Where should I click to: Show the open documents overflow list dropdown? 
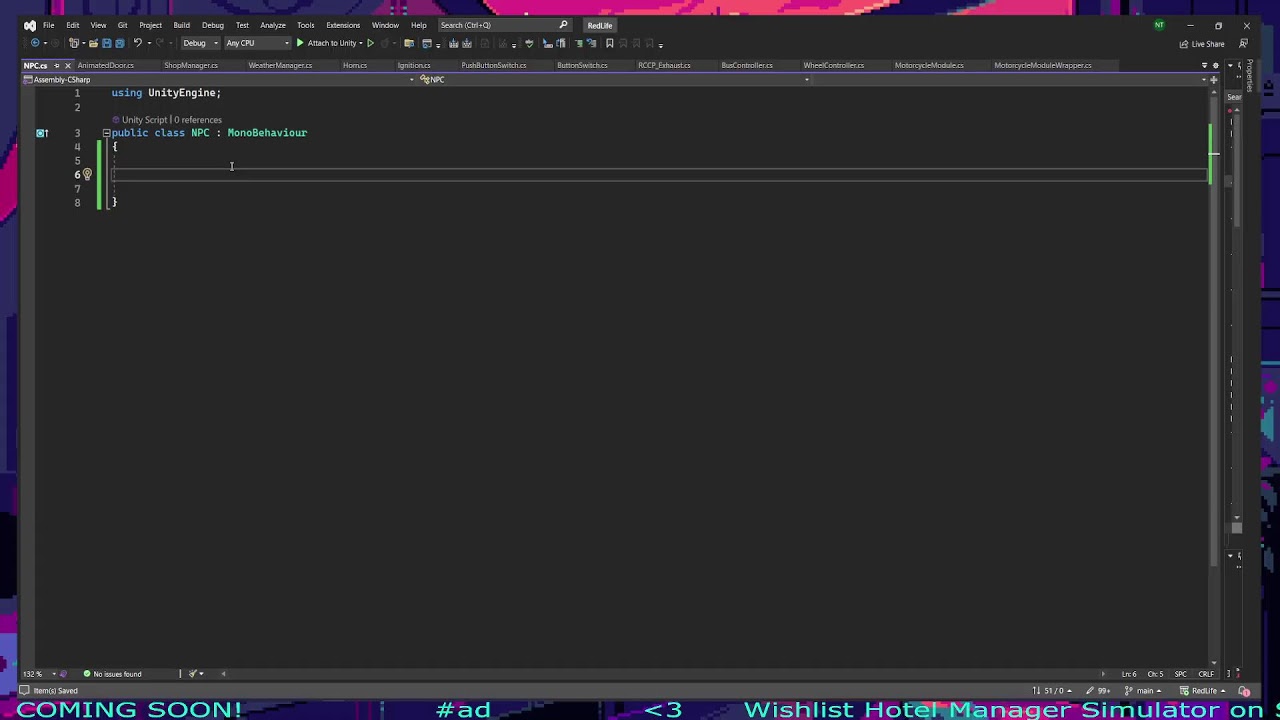point(1204,65)
